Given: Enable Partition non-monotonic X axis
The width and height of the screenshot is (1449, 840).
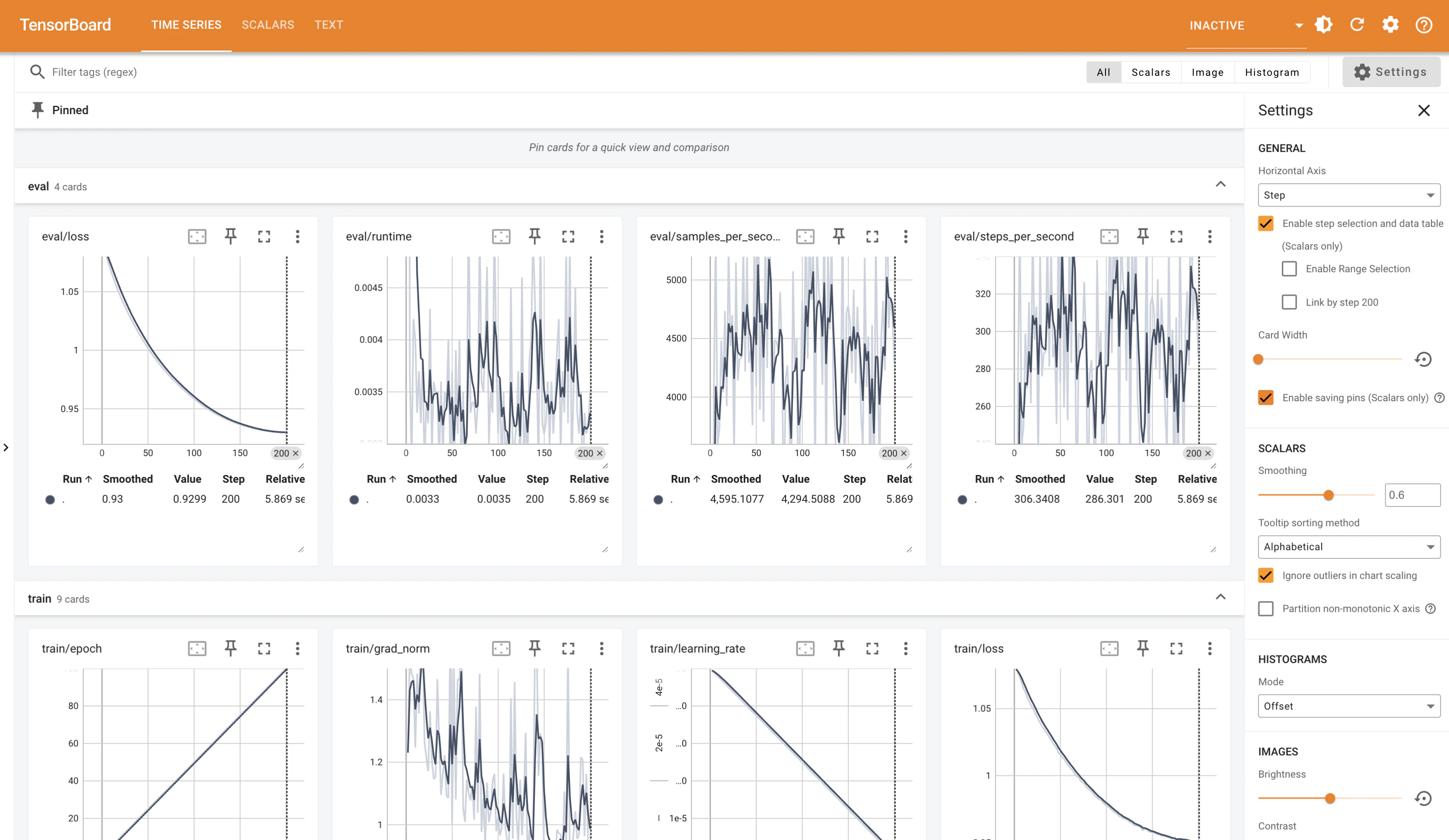Looking at the screenshot, I should [1265, 609].
